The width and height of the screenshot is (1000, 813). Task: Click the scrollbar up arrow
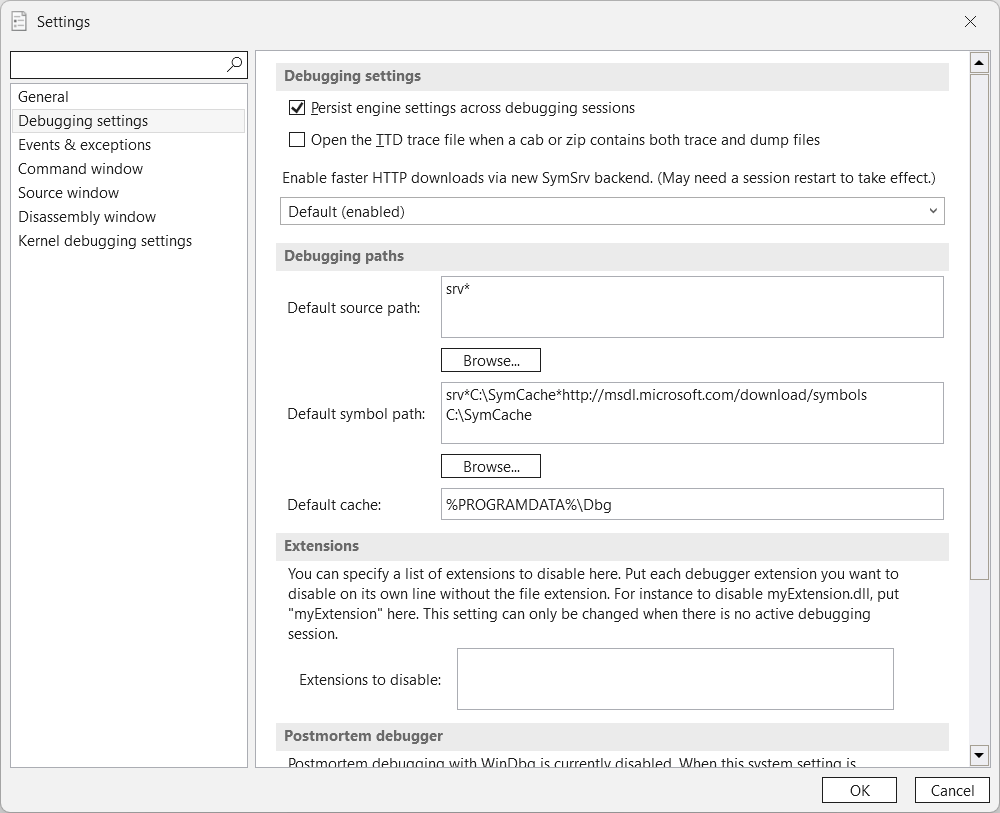pyautogui.click(x=979, y=63)
